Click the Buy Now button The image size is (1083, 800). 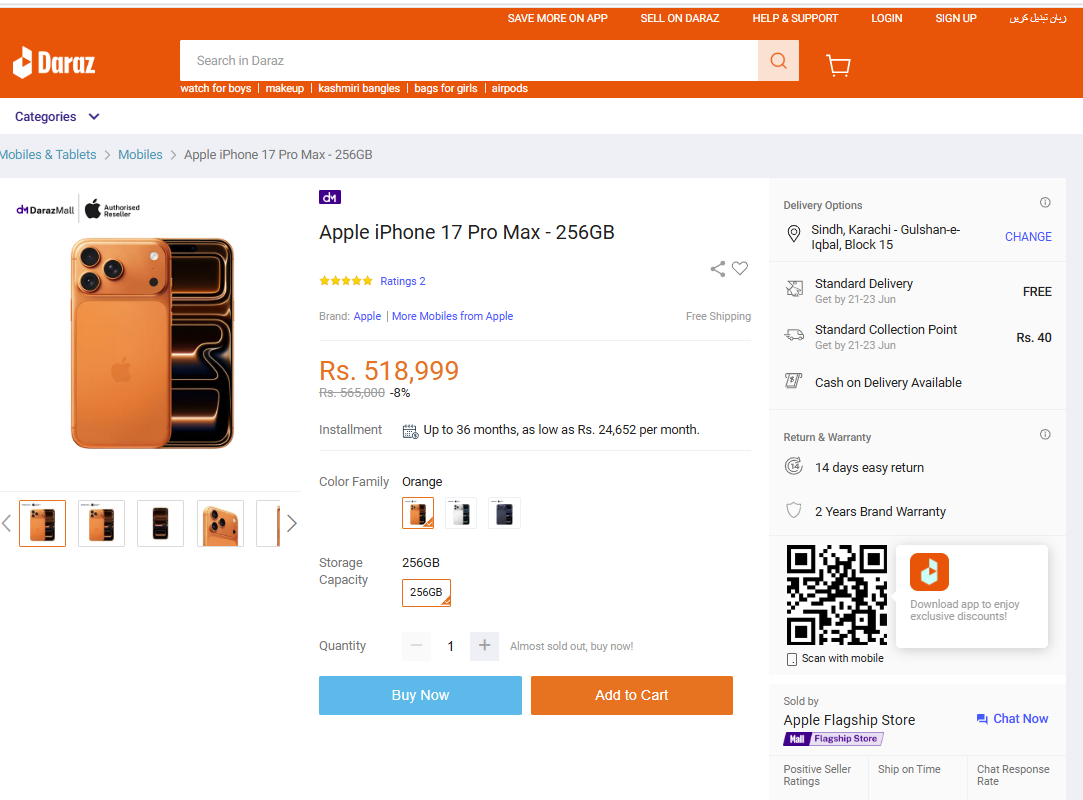coord(420,695)
